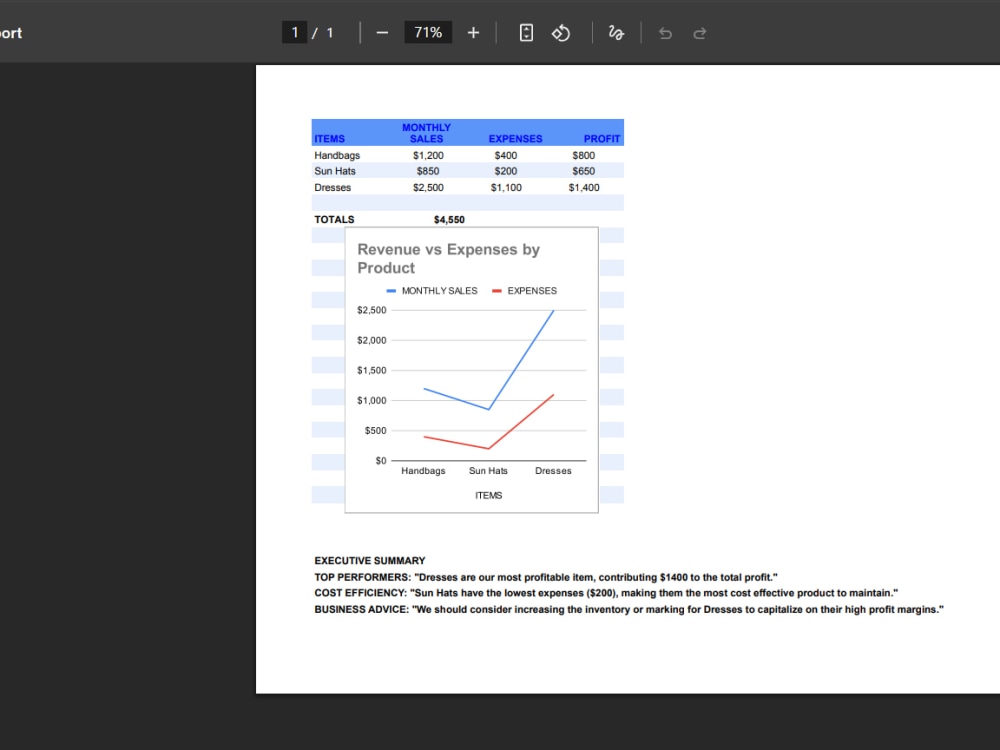1000x750 pixels.
Task: Click the $400 expenses cell
Action: pyautogui.click(x=506, y=155)
